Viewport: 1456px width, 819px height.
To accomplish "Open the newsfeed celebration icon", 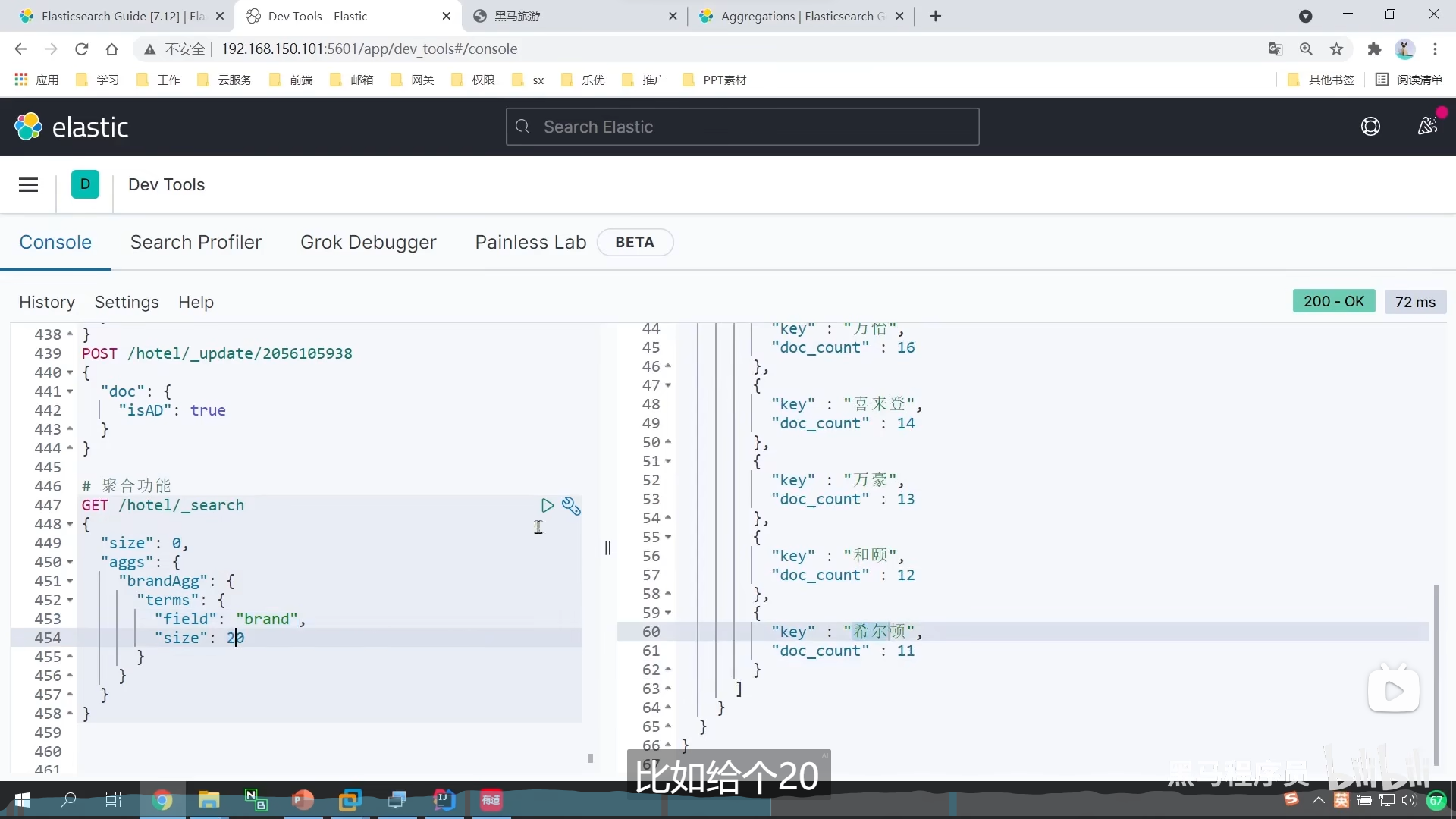I will point(1427,126).
